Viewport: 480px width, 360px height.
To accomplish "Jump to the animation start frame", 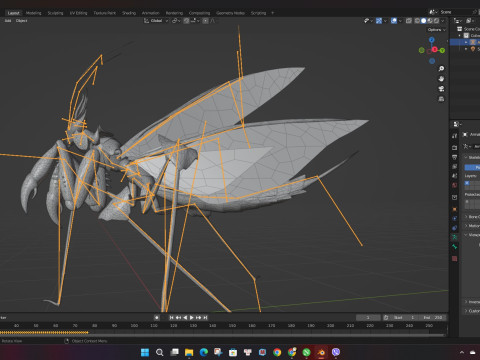I will pyautogui.click(x=171, y=318).
